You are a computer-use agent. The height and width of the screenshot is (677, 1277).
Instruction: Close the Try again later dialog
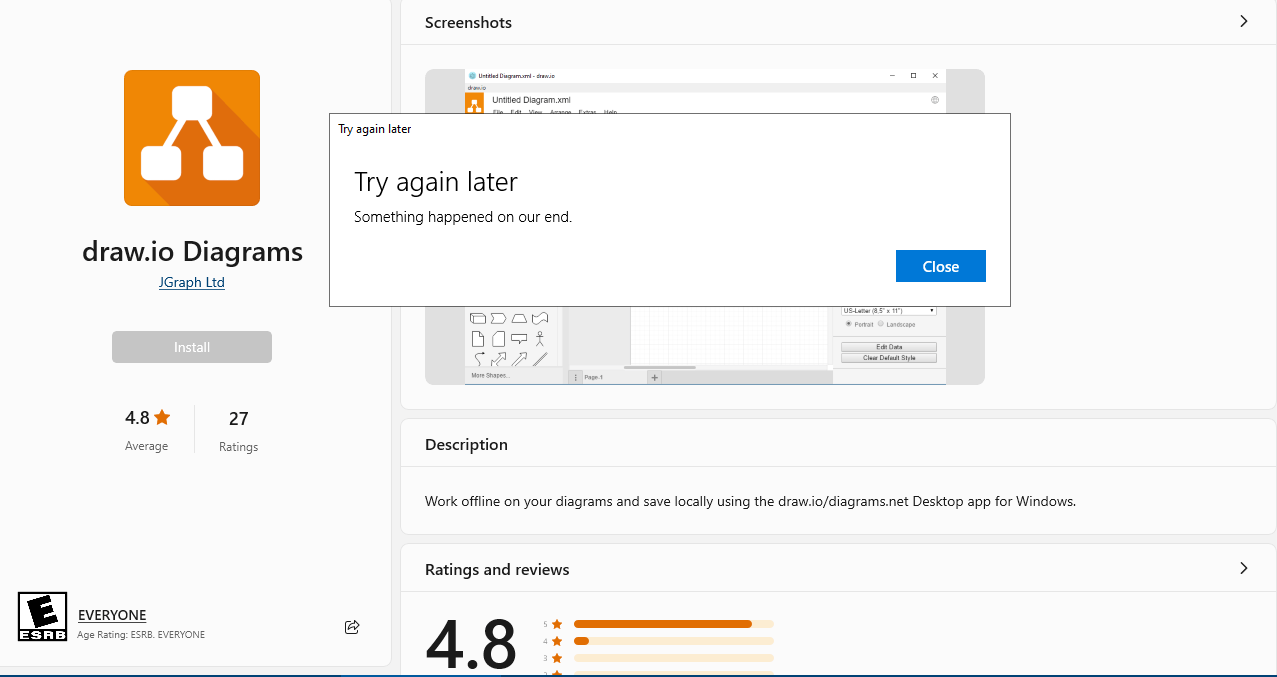[940, 266]
